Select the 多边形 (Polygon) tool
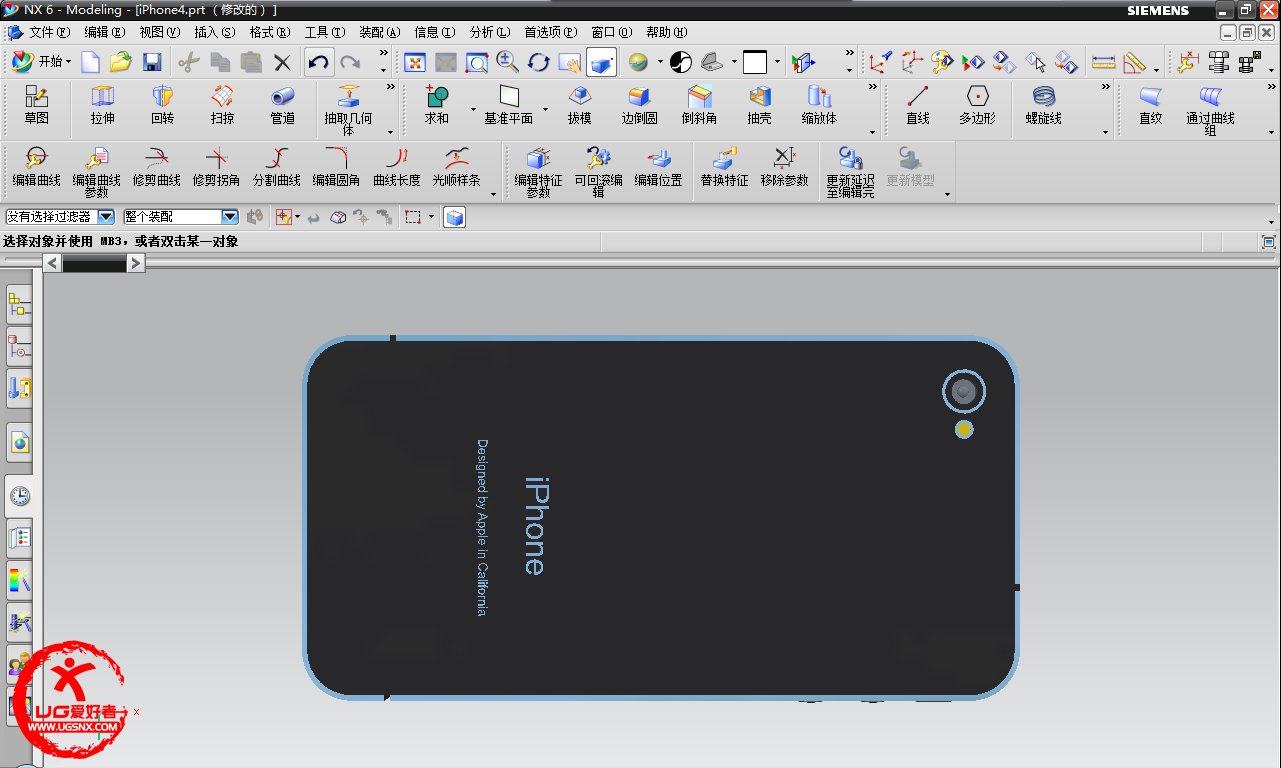The height and width of the screenshot is (768, 1281). pos(977,105)
